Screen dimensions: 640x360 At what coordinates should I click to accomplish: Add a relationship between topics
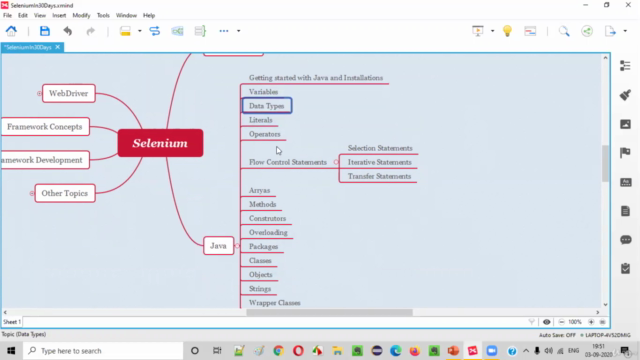pos(155,31)
